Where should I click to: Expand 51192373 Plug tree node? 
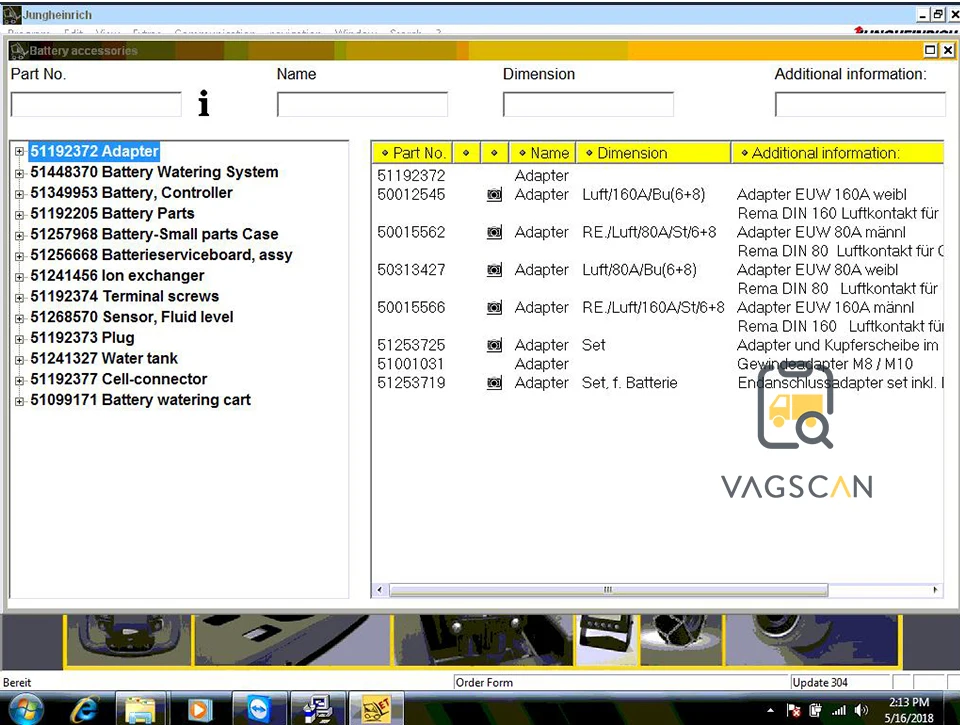point(20,339)
